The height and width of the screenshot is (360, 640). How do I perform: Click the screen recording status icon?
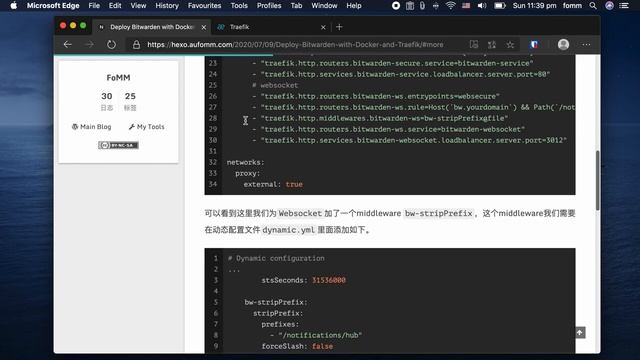(396, 6)
